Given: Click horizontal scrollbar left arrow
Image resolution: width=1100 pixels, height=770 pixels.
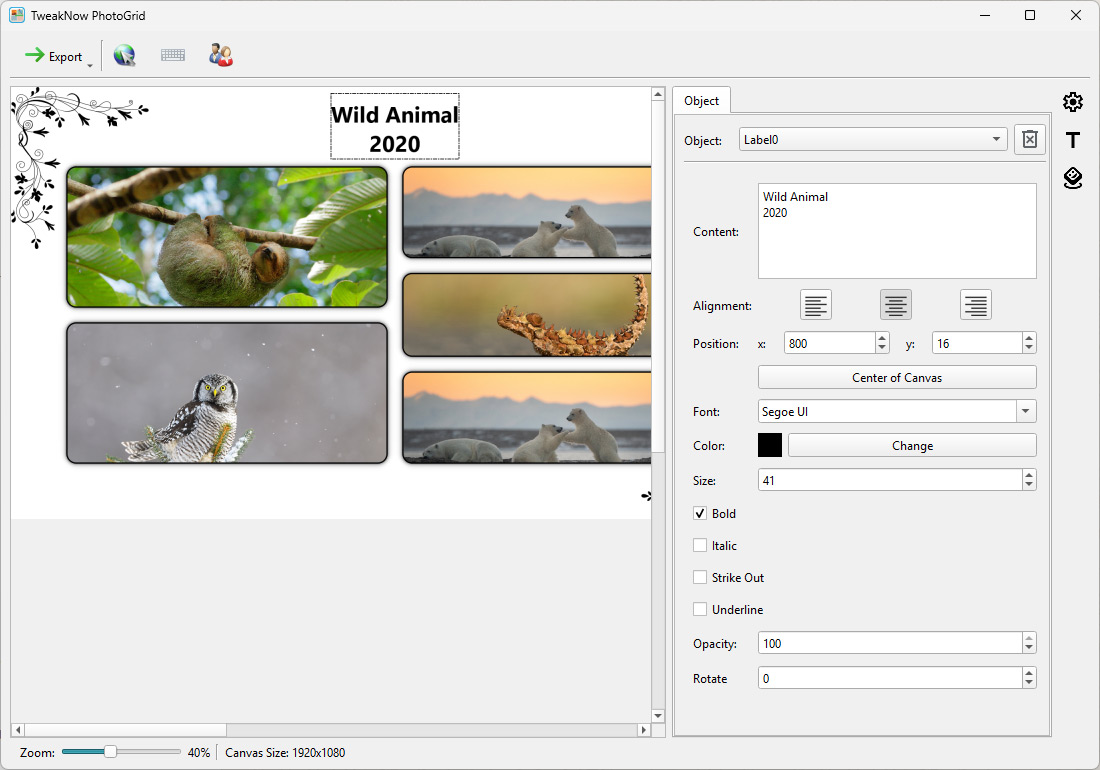Looking at the screenshot, I should click(x=18, y=730).
